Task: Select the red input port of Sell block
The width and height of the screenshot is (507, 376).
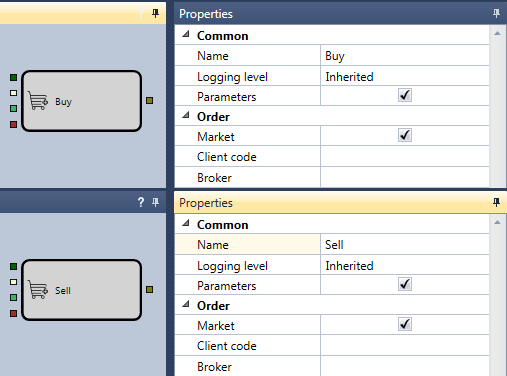Action: click(13, 313)
